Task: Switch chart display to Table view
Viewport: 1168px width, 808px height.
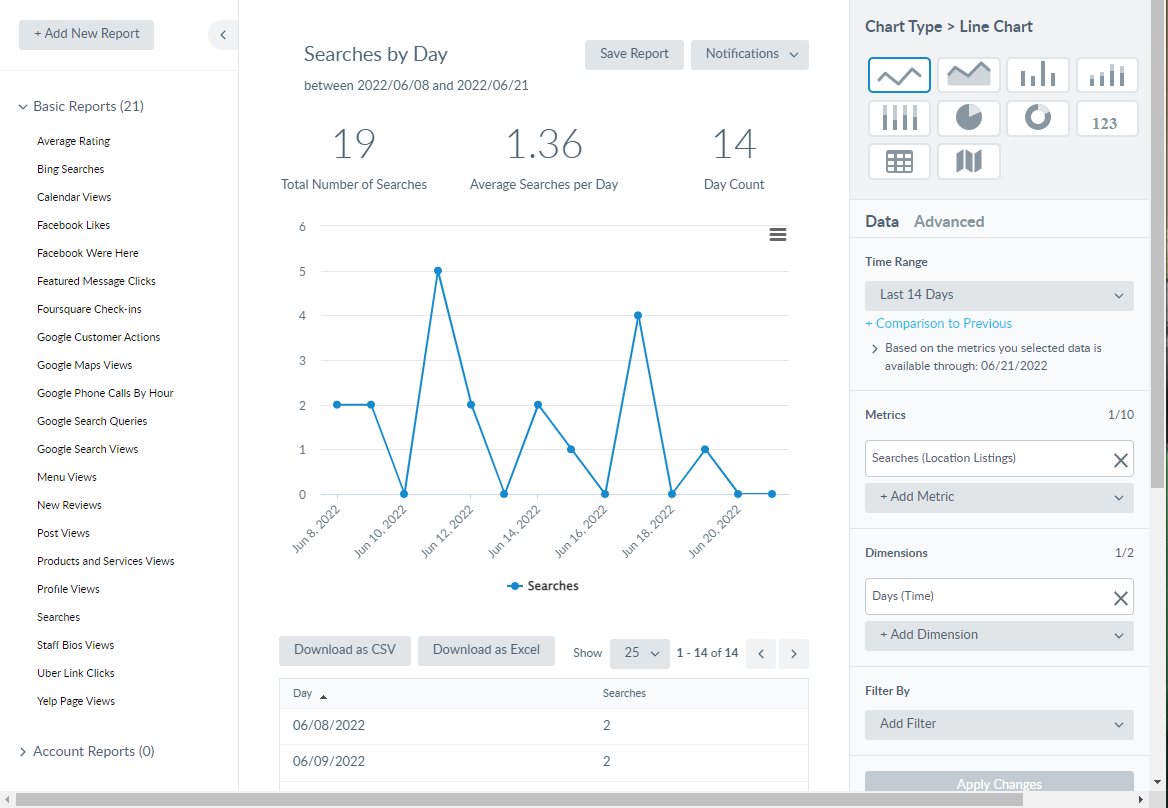Action: [899, 161]
